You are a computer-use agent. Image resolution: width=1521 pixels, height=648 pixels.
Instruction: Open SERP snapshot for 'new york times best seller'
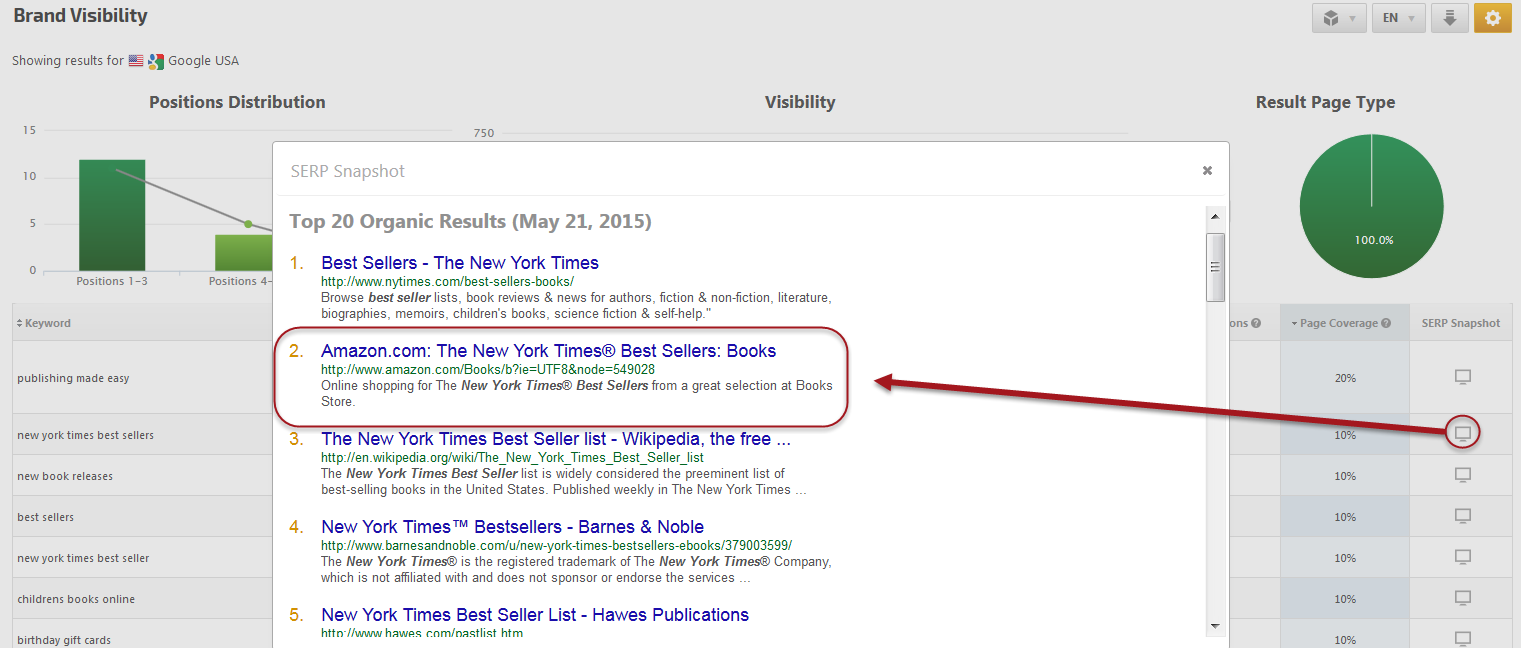(x=1462, y=557)
